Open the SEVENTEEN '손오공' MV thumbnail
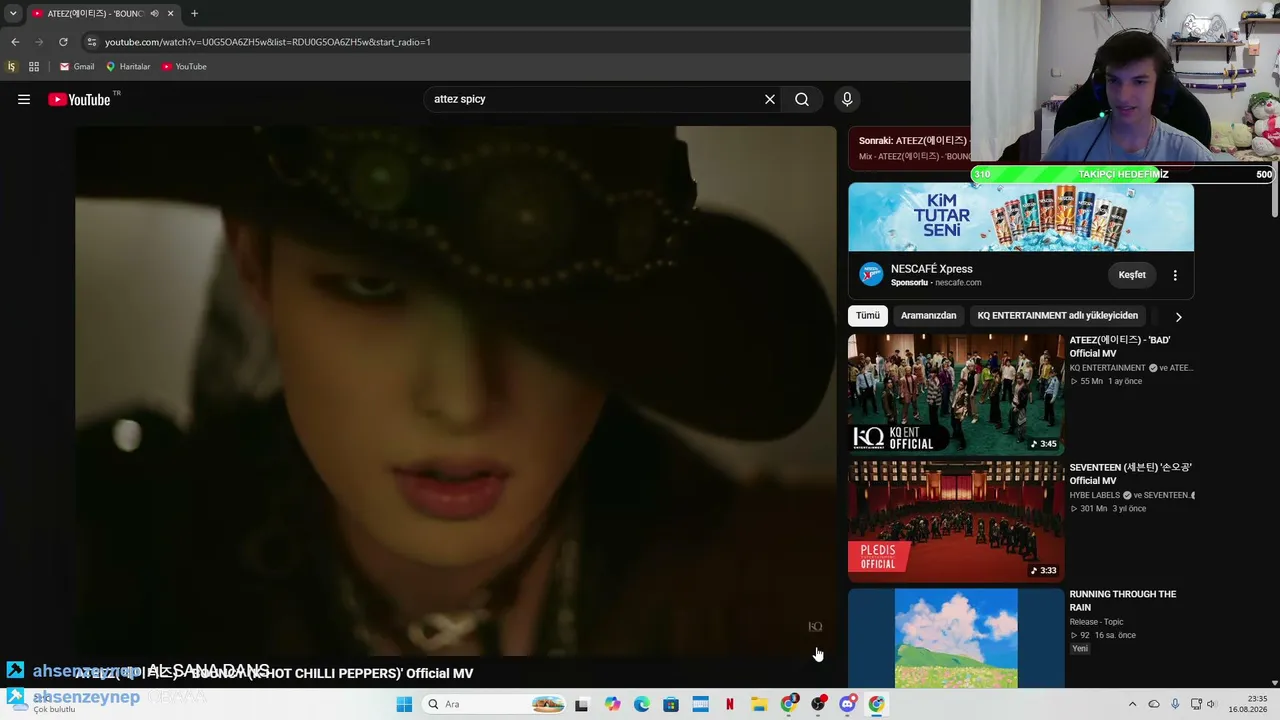The height and width of the screenshot is (720, 1280). [956, 521]
